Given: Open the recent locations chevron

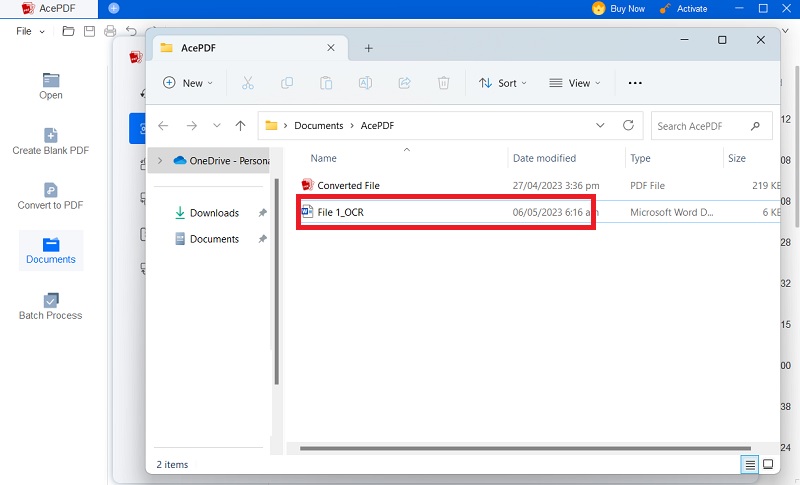Looking at the screenshot, I should [x=217, y=125].
